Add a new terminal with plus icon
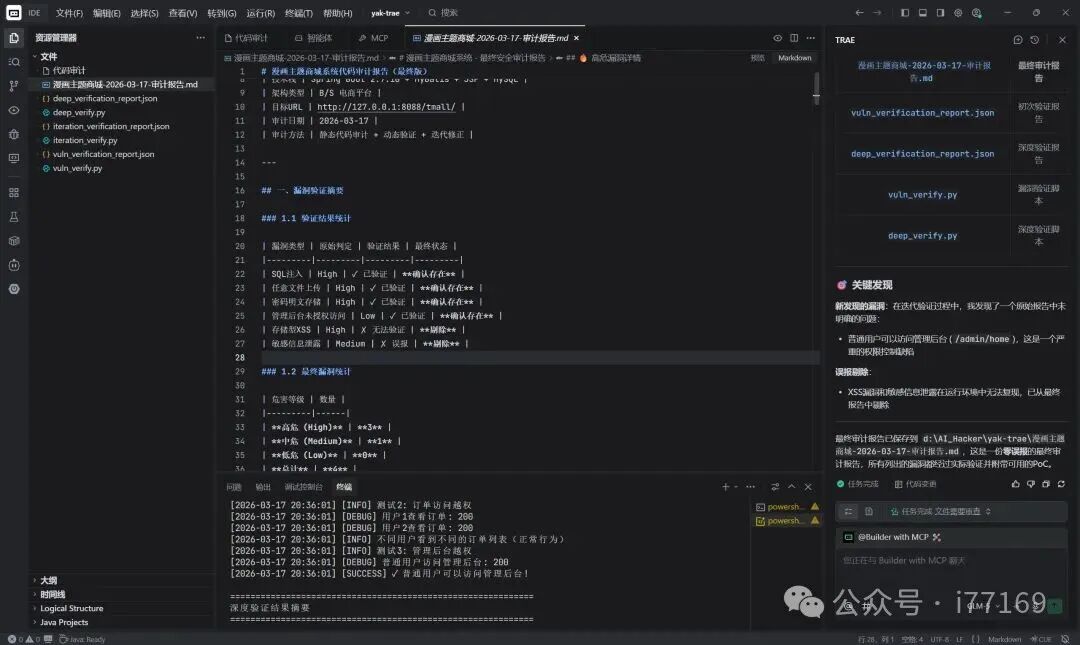Image resolution: width=1080 pixels, height=645 pixels. point(726,487)
